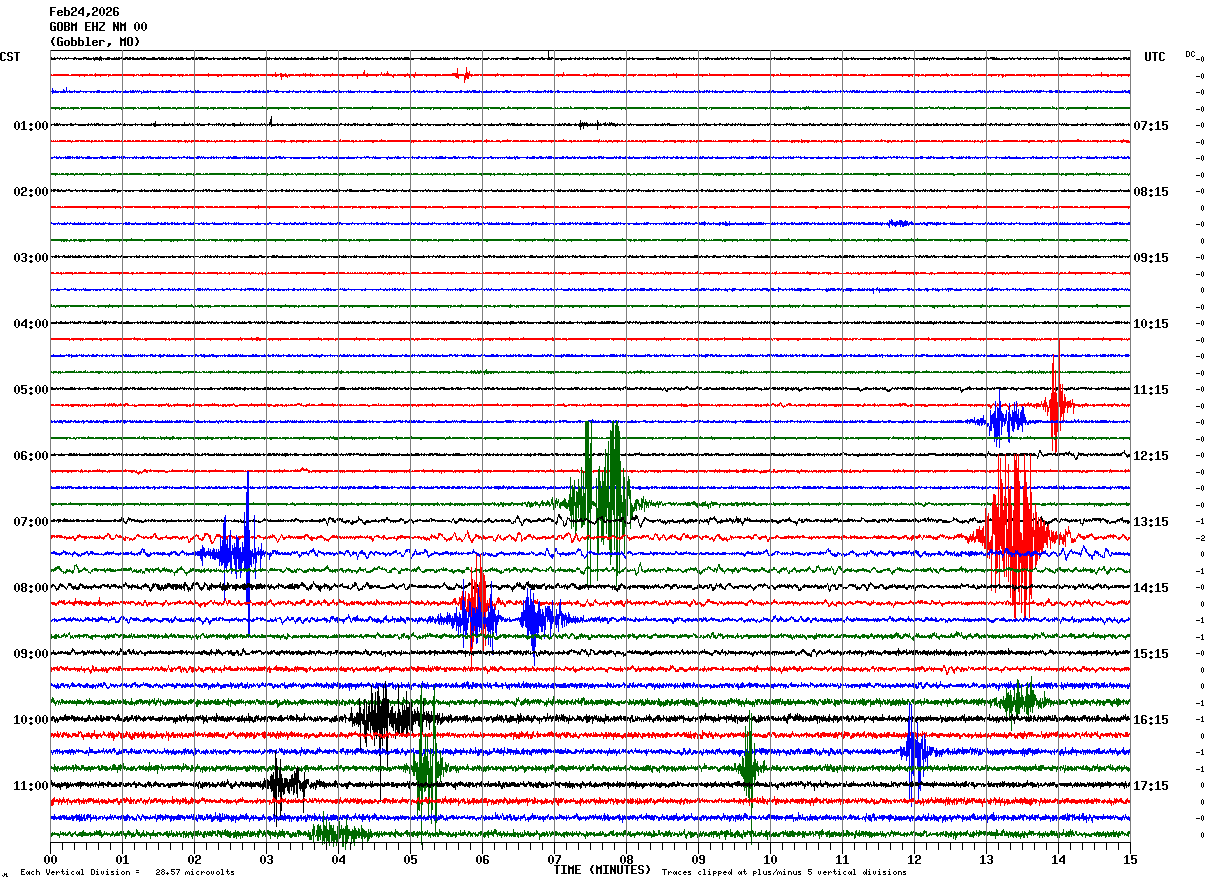Click minute 05 tick on time axis
Screen dimensions: 1210x886
tap(410, 859)
